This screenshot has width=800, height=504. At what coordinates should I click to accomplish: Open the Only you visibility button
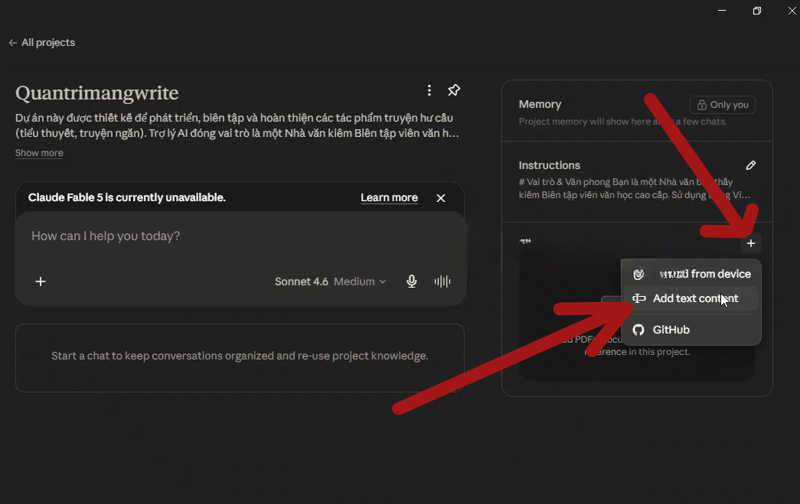(x=722, y=105)
